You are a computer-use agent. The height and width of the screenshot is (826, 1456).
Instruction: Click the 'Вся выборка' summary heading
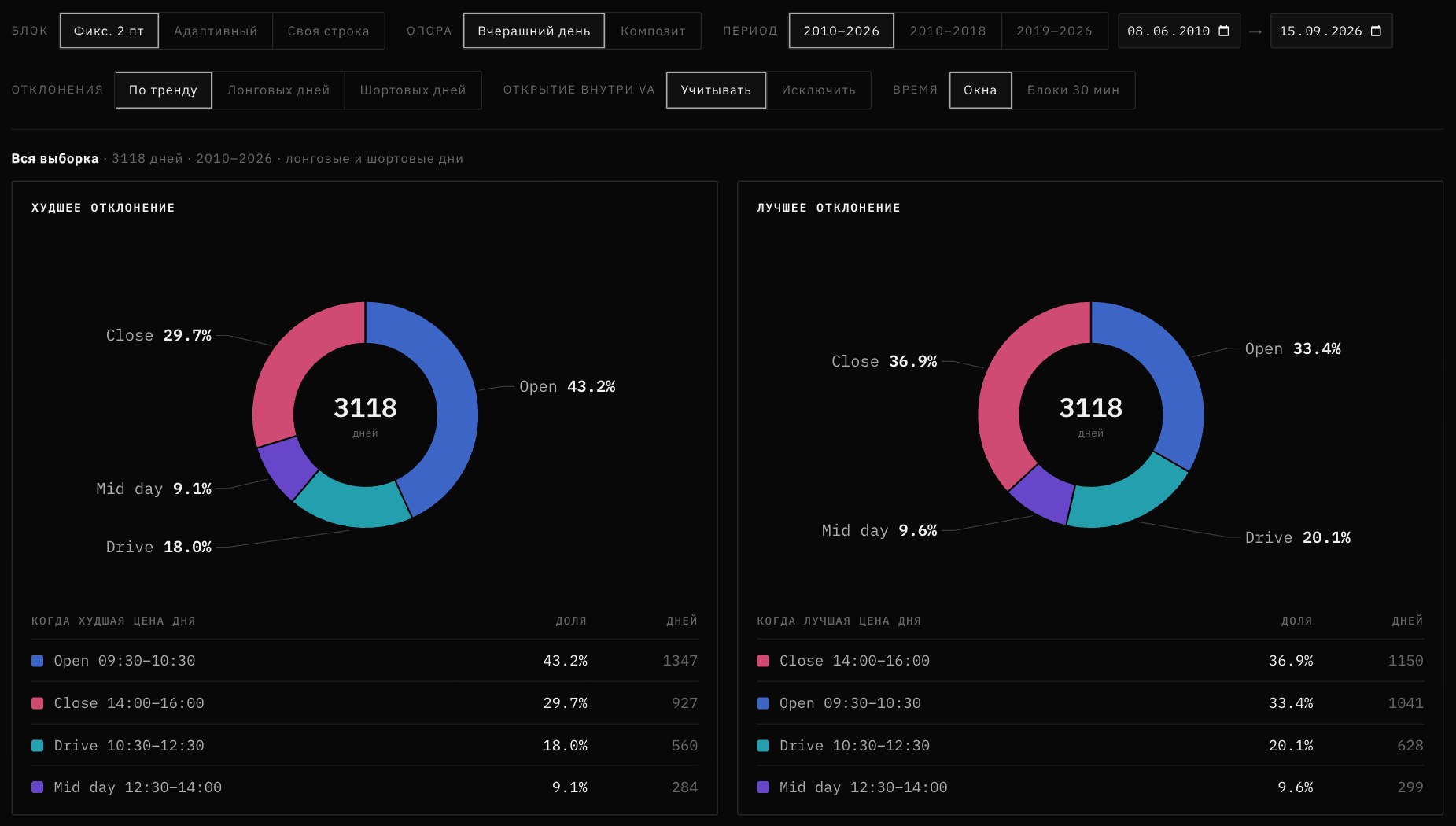(55, 158)
